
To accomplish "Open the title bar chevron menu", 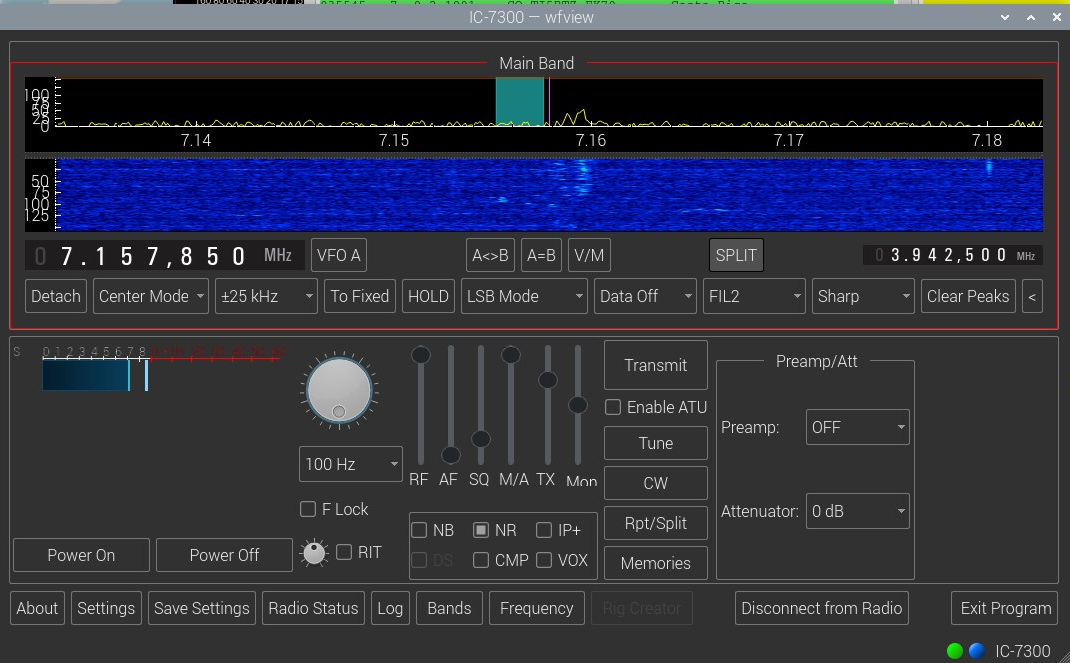I will coord(1004,17).
